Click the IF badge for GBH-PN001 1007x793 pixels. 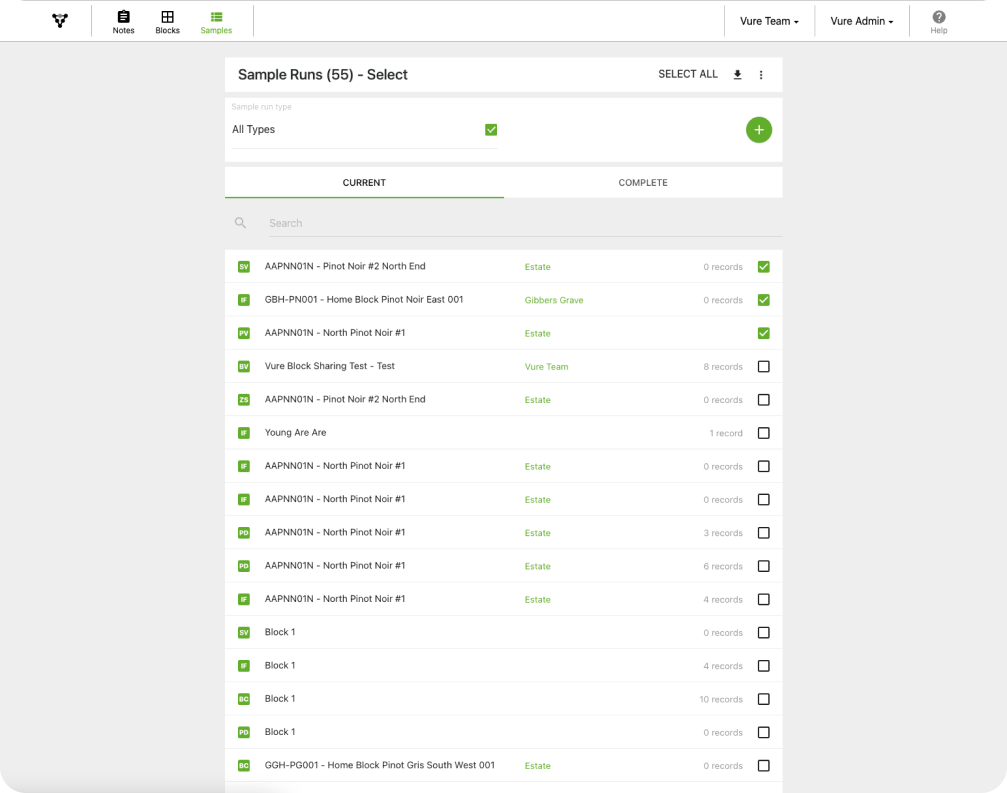click(x=244, y=300)
